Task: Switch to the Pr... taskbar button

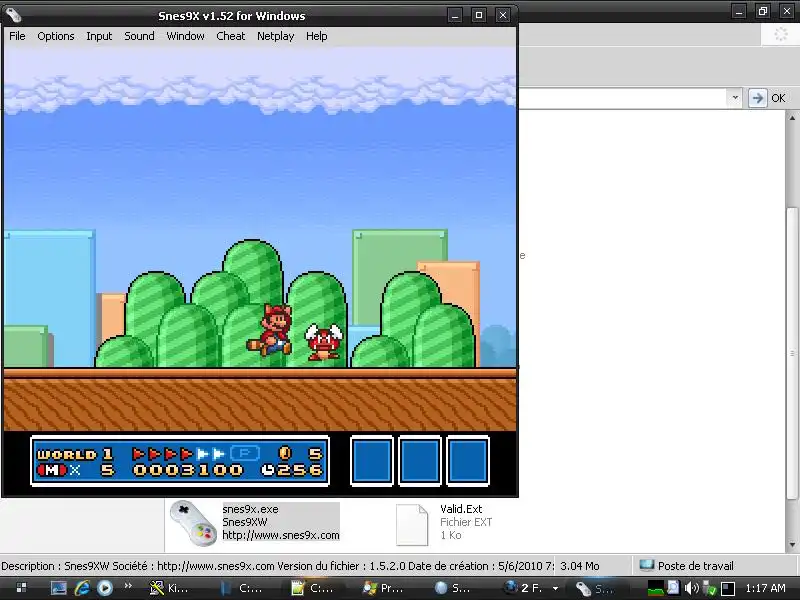Action: pos(384,588)
